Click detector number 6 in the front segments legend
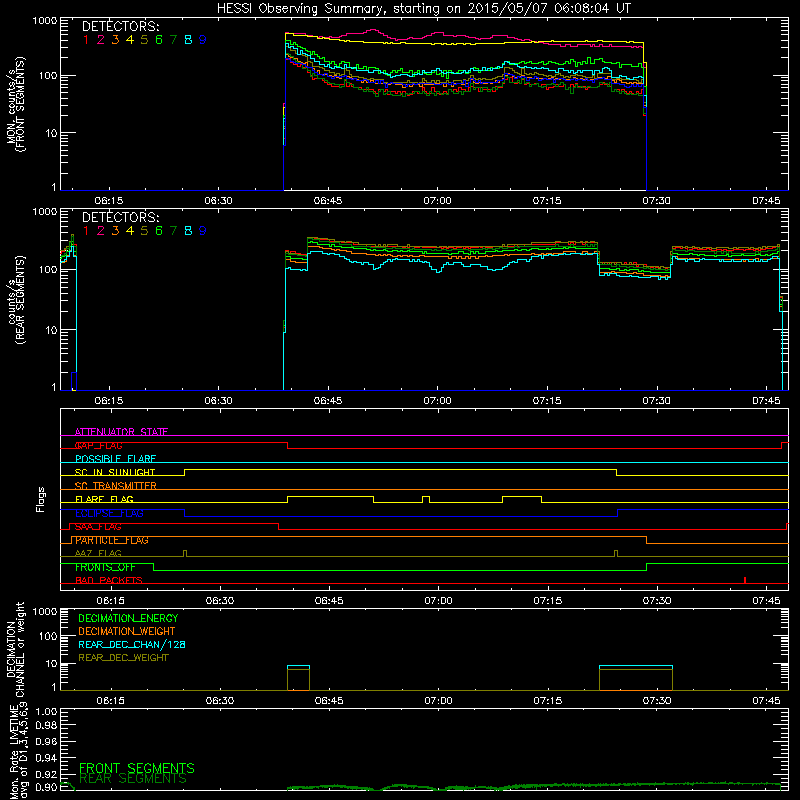 159,39
